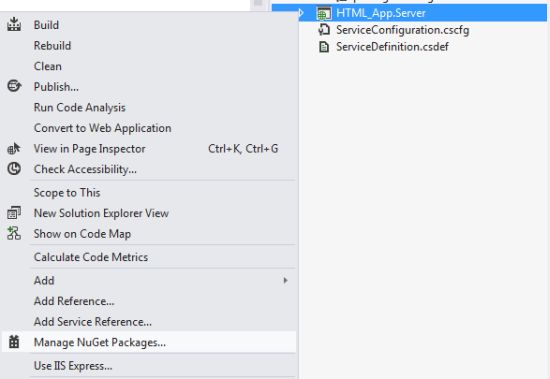Run Code Analysis from the menu
Image resolution: width=550 pixels, height=379 pixels.
click(x=149, y=107)
